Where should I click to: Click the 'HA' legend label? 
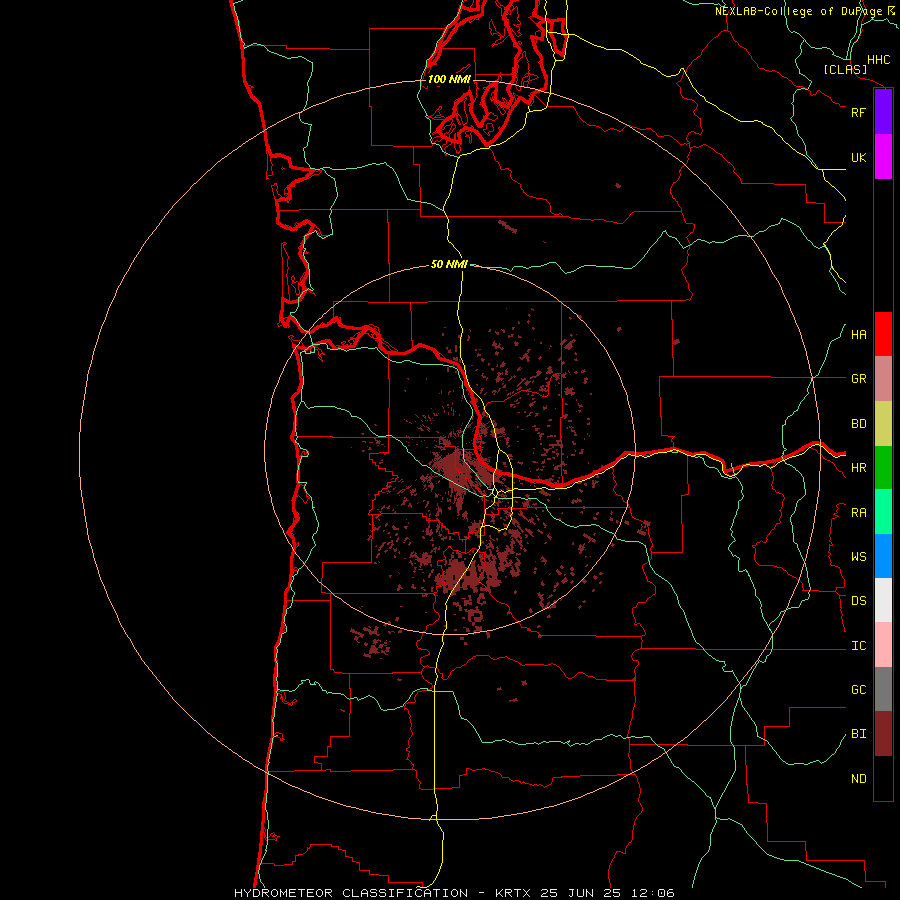[858, 335]
